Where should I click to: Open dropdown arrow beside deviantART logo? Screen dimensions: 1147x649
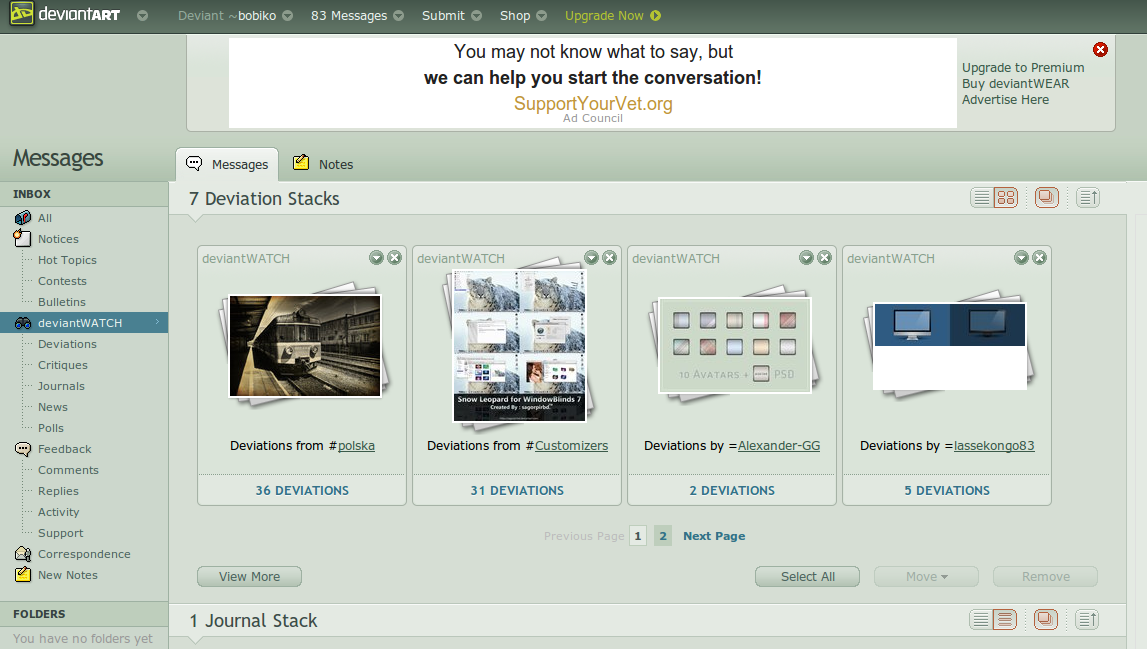tap(143, 15)
